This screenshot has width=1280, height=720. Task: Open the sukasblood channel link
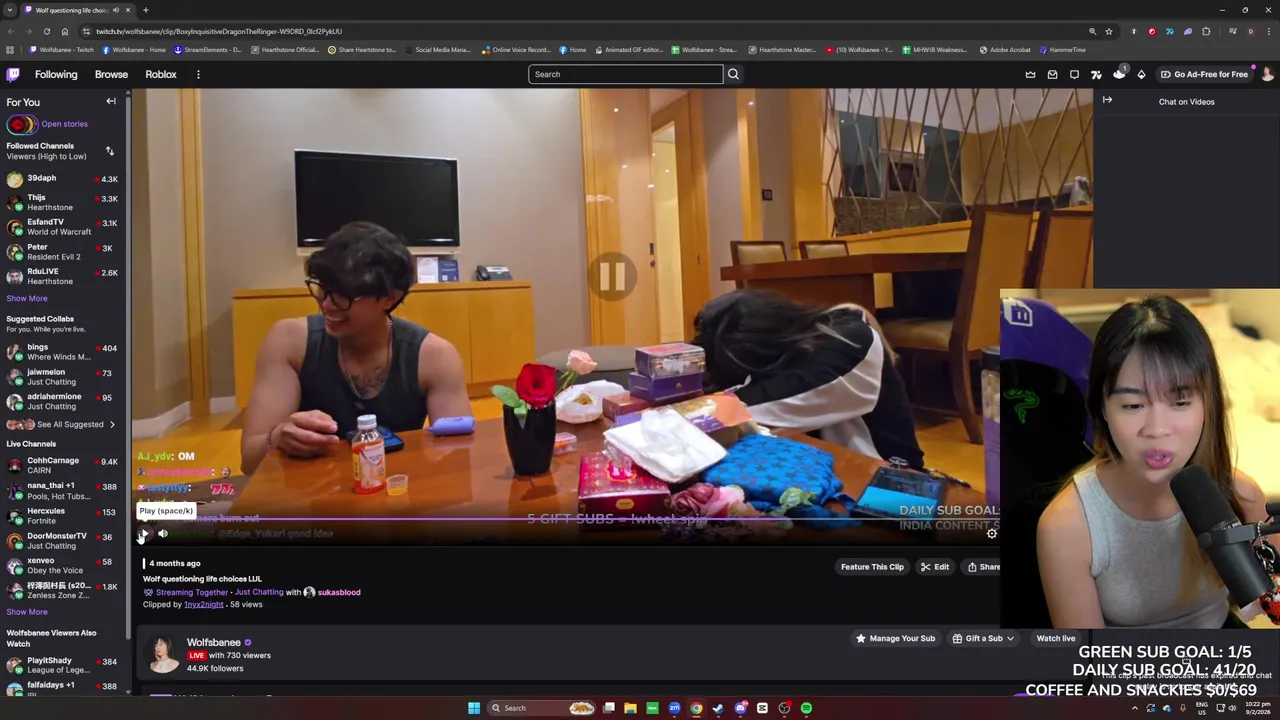338,592
